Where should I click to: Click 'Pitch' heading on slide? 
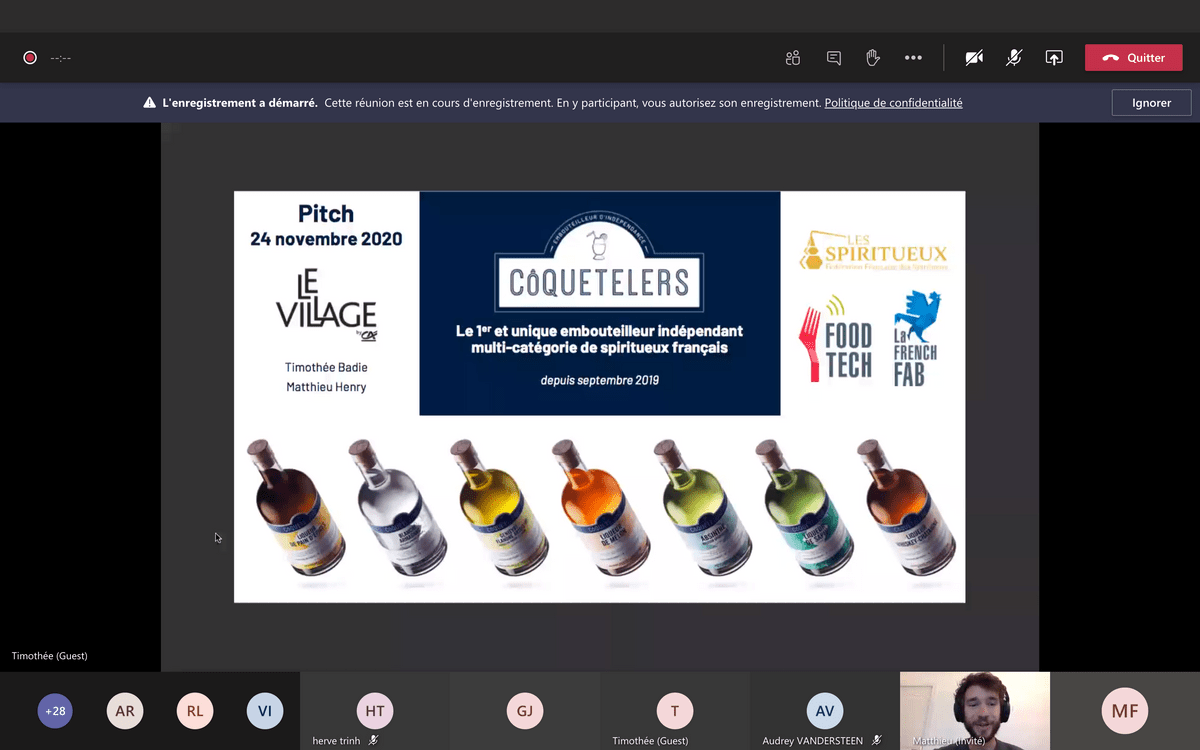tap(326, 214)
